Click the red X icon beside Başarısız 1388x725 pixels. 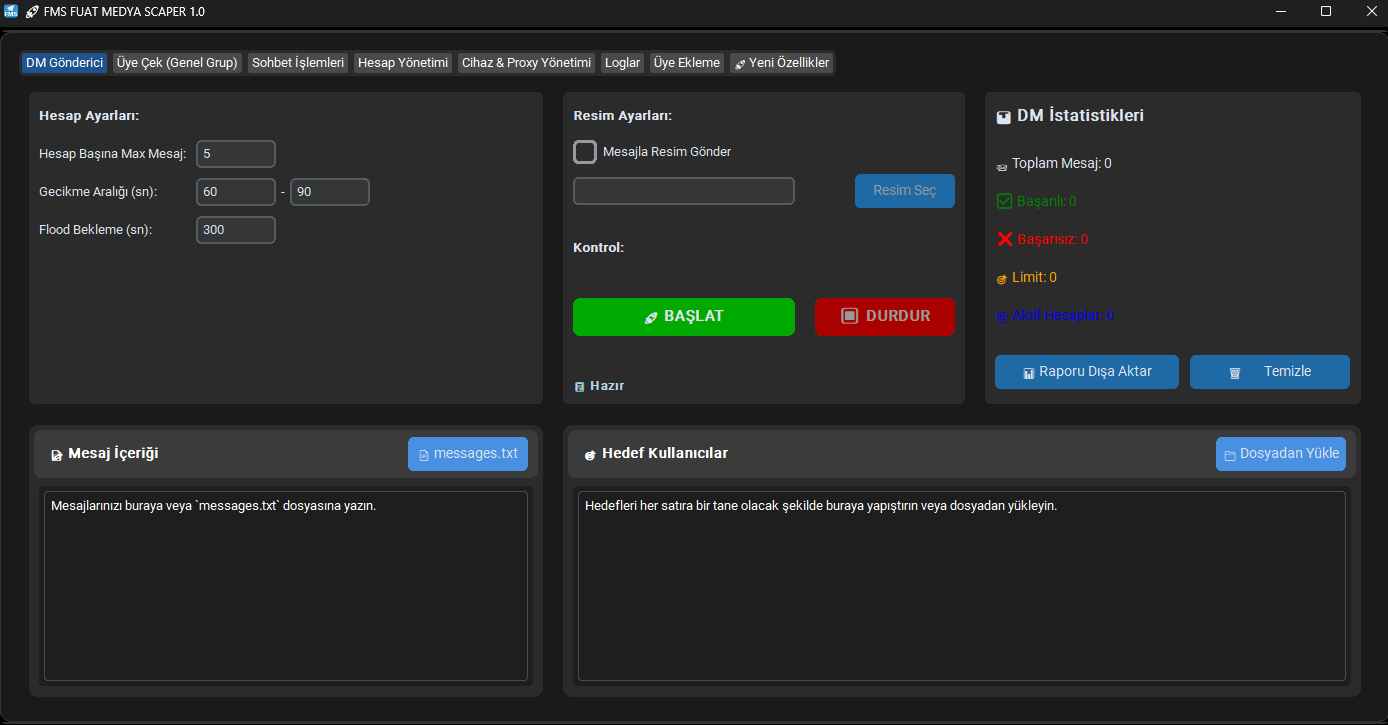(x=1005, y=239)
